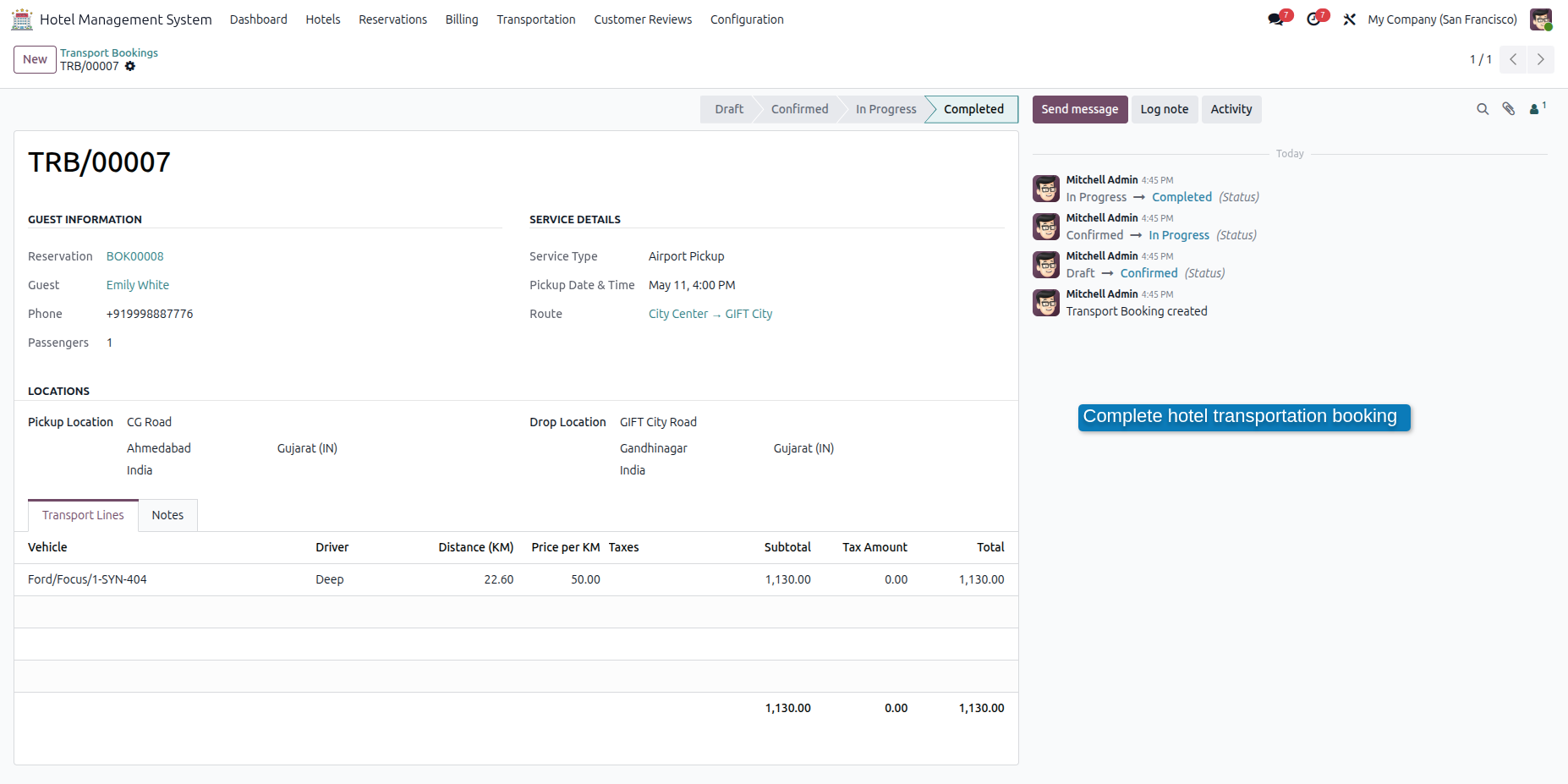Open the activities clock icon
The height and width of the screenshot is (784, 1568).
(1313, 19)
